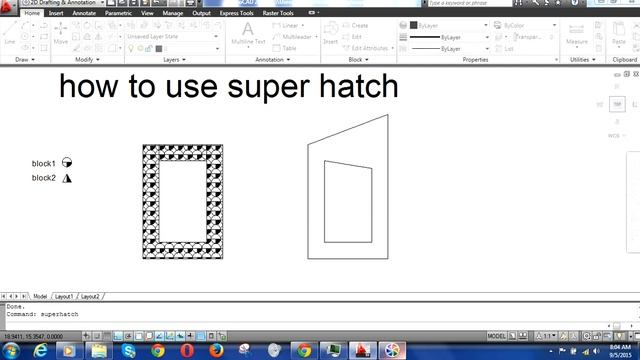Viewport: 640px width, 360px height.
Task: Open Skype from the taskbar
Action: click(129, 351)
